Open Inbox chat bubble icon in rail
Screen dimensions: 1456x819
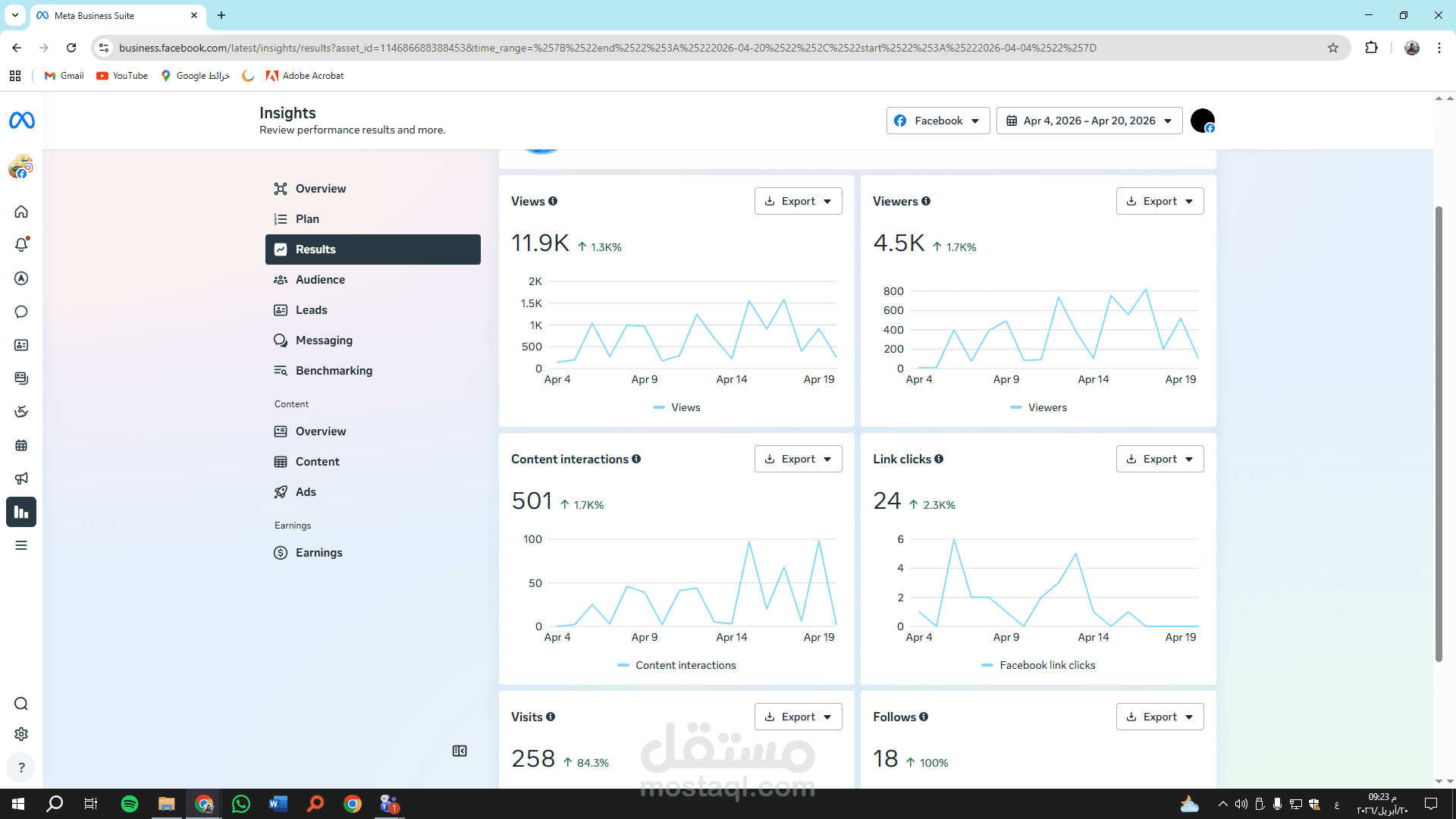21,312
